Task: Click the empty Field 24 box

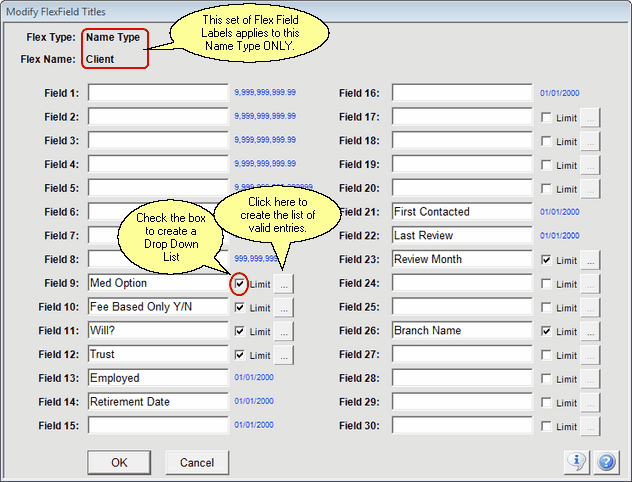Action: click(462, 283)
